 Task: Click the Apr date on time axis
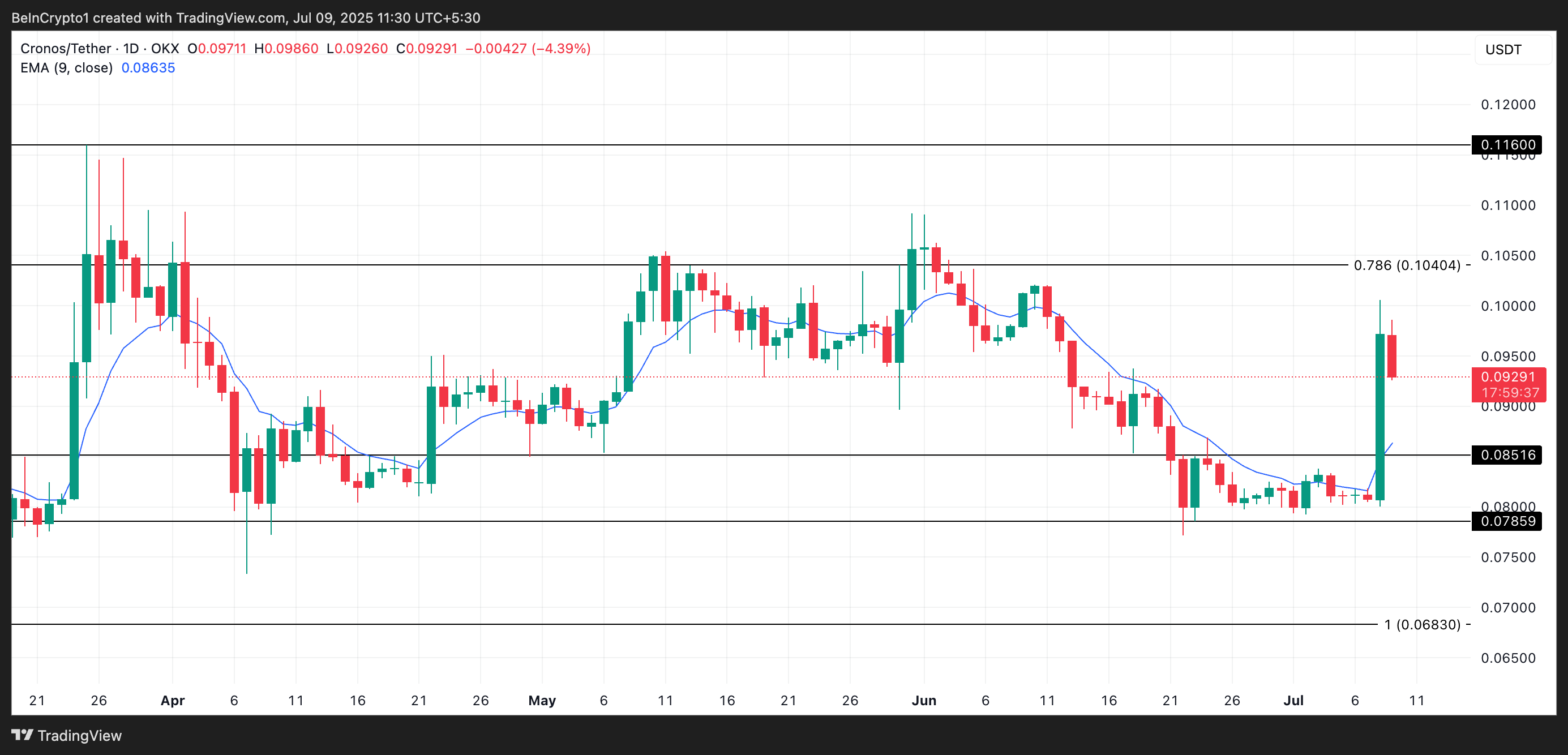pos(172,701)
